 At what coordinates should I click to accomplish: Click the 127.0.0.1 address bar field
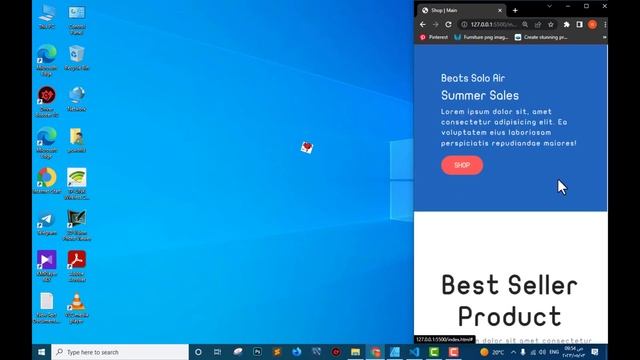pos(493,24)
